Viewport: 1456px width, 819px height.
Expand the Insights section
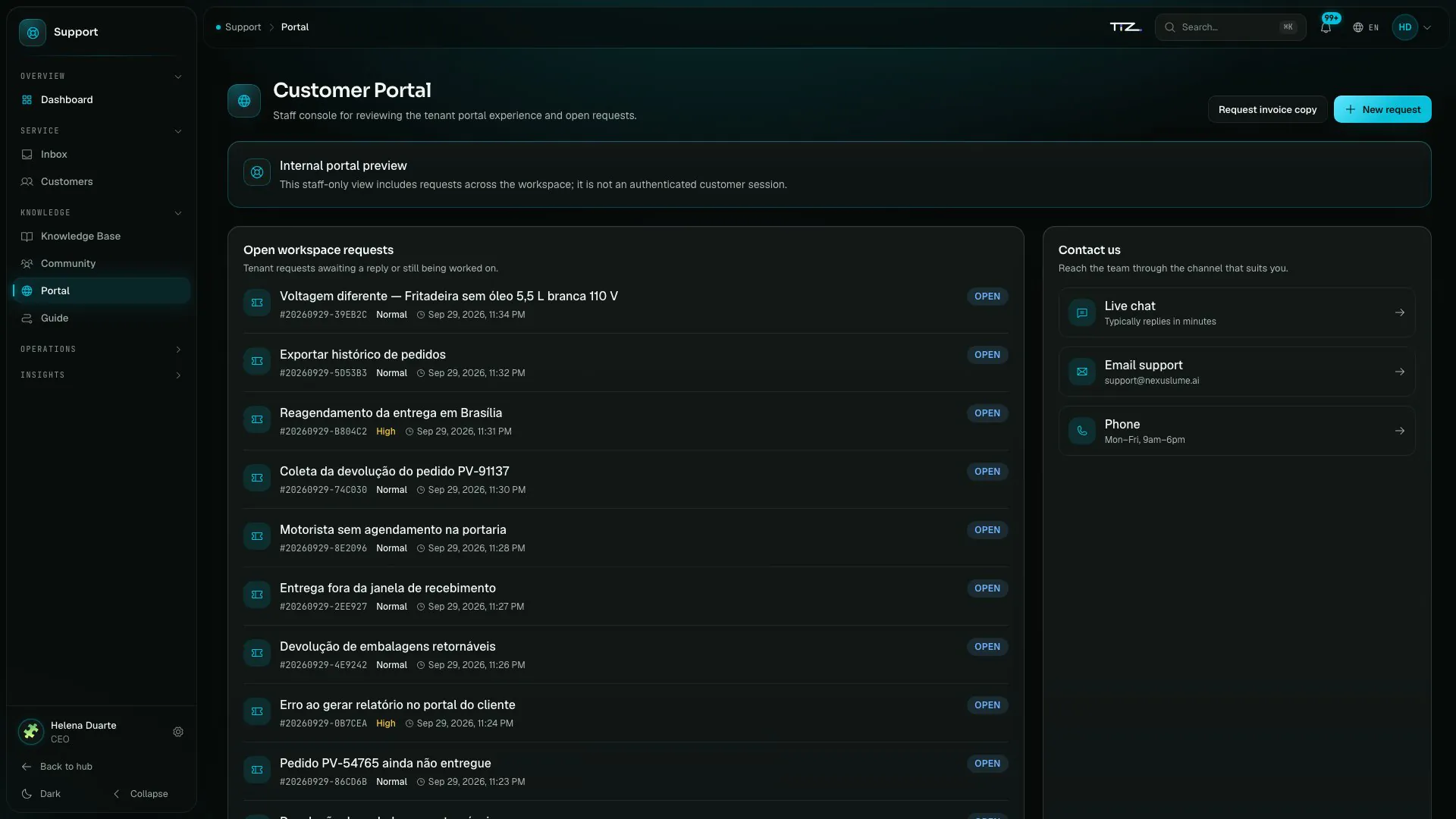point(101,375)
